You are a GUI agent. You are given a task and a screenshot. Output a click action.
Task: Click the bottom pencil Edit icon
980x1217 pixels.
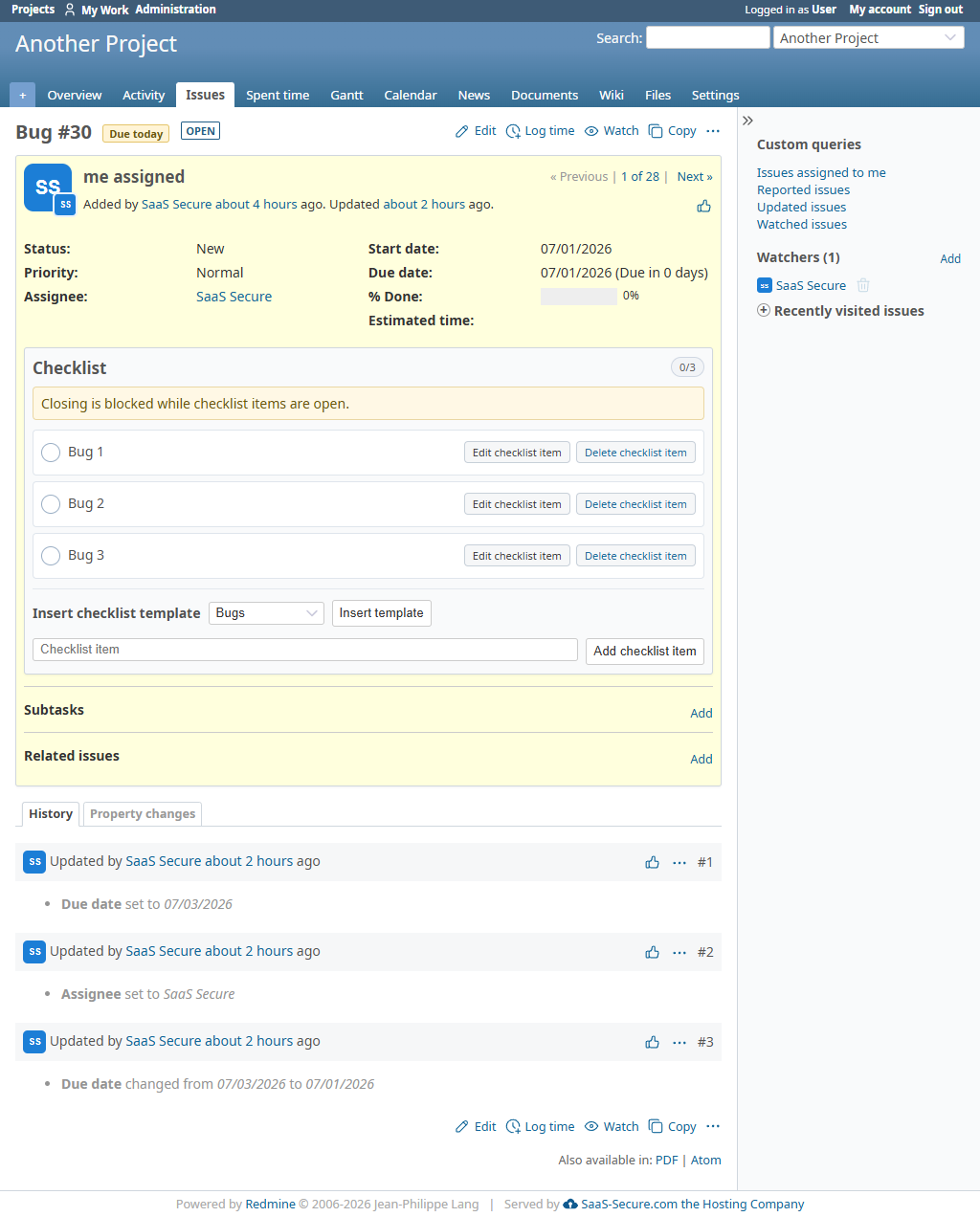(x=462, y=1126)
